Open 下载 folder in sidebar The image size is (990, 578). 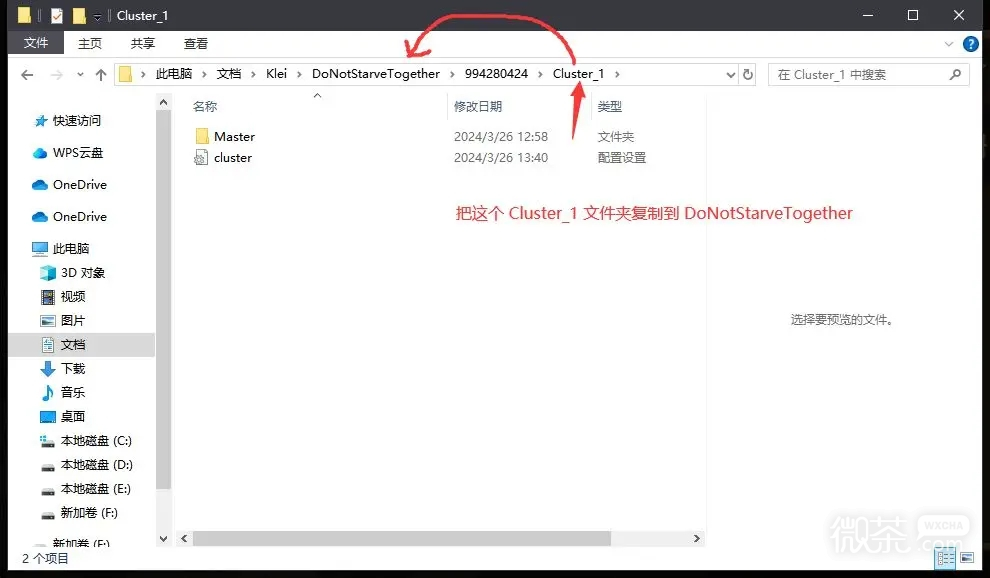(x=73, y=369)
